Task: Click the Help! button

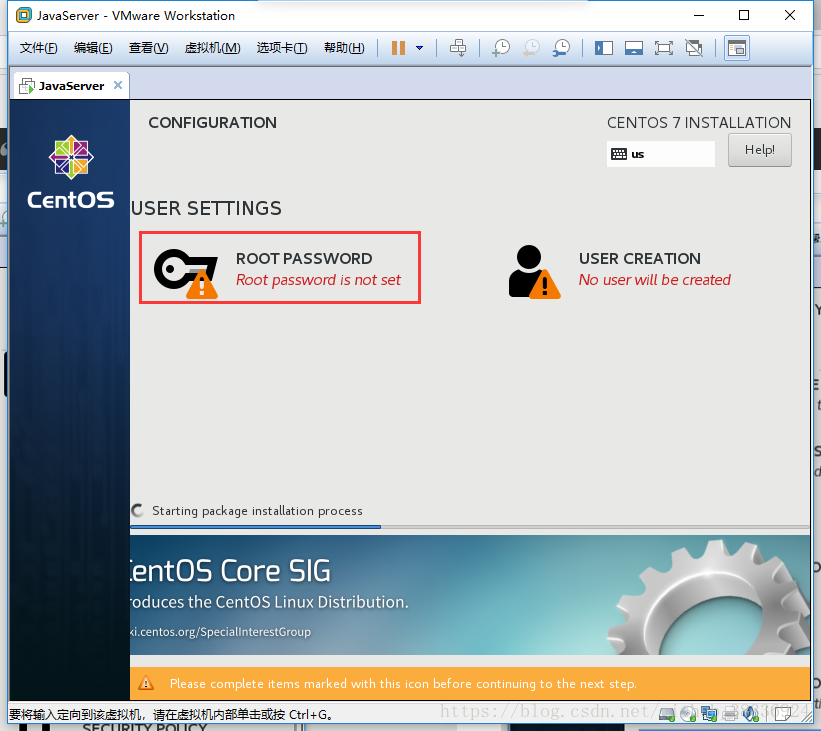Action: pos(760,150)
